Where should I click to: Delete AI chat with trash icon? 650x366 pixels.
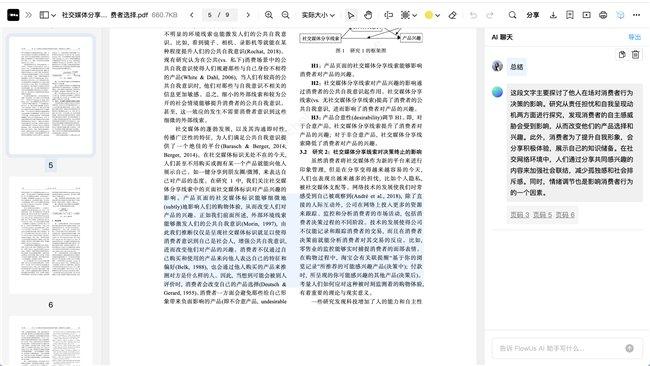coord(635,54)
